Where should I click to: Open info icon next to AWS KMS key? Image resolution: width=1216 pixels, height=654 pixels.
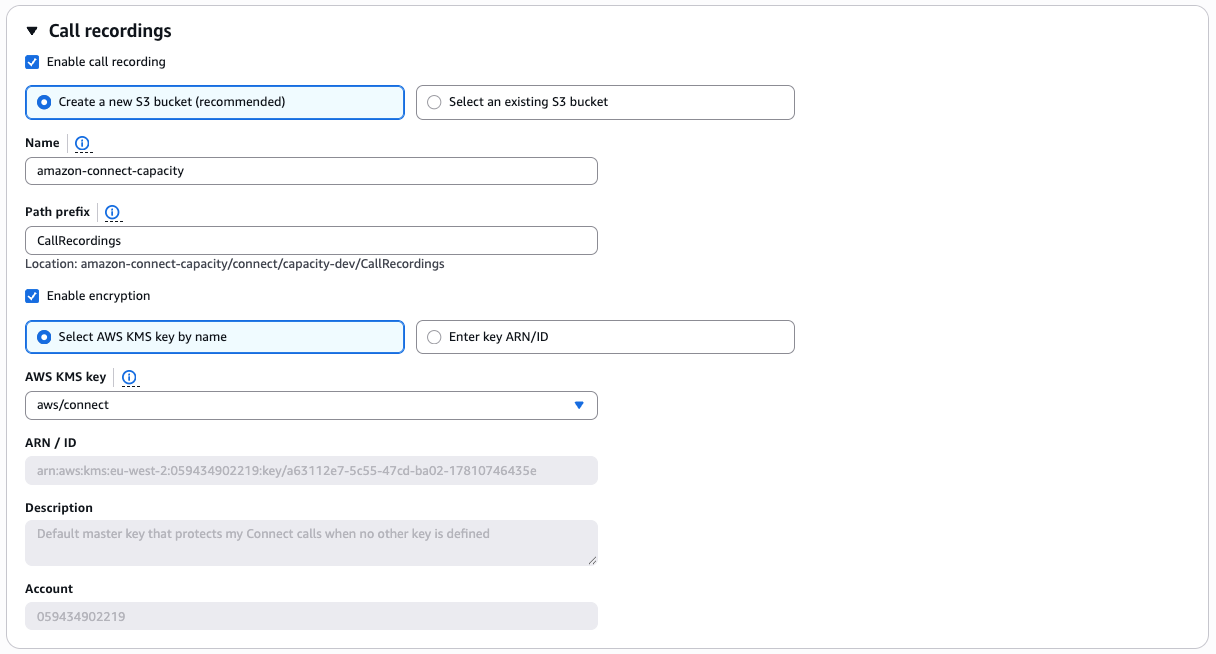coord(129,378)
